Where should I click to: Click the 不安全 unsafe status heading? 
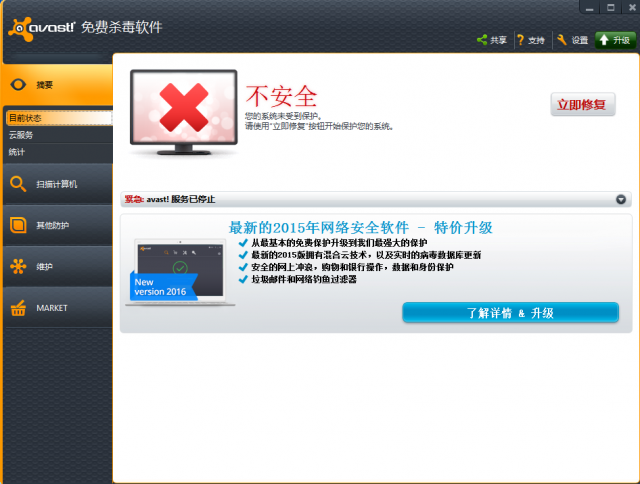pos(281,96)
